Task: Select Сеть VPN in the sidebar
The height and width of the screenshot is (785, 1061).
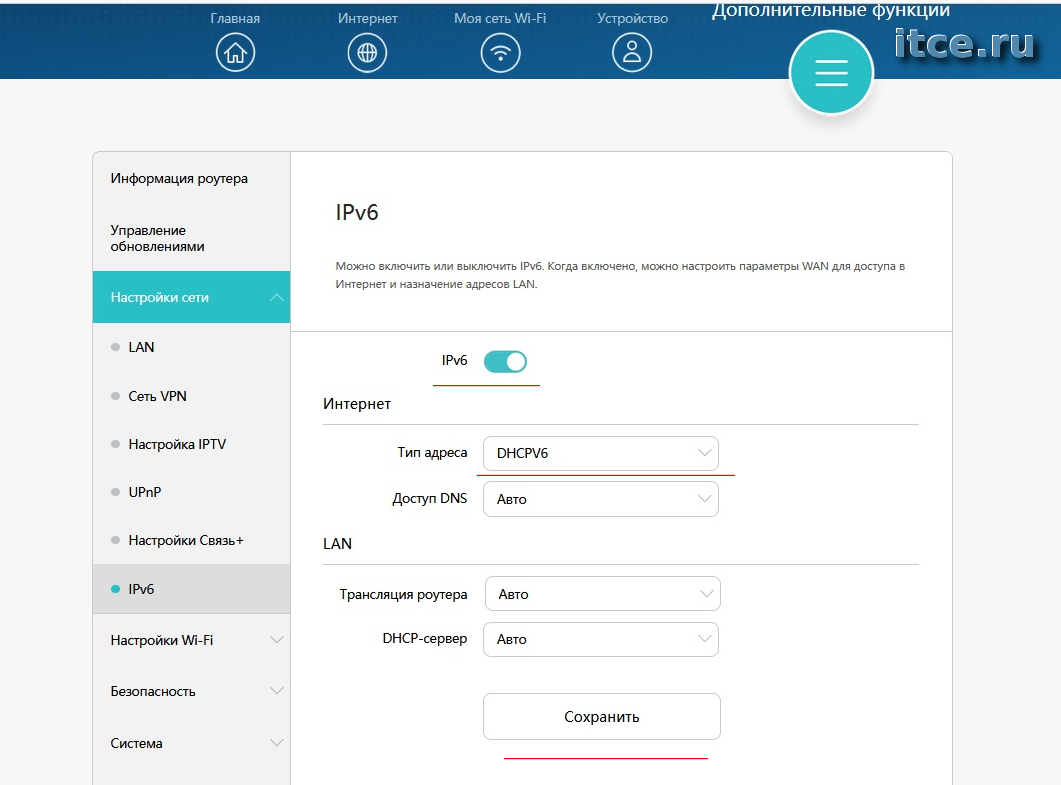Action: click(x=158, y=396)
